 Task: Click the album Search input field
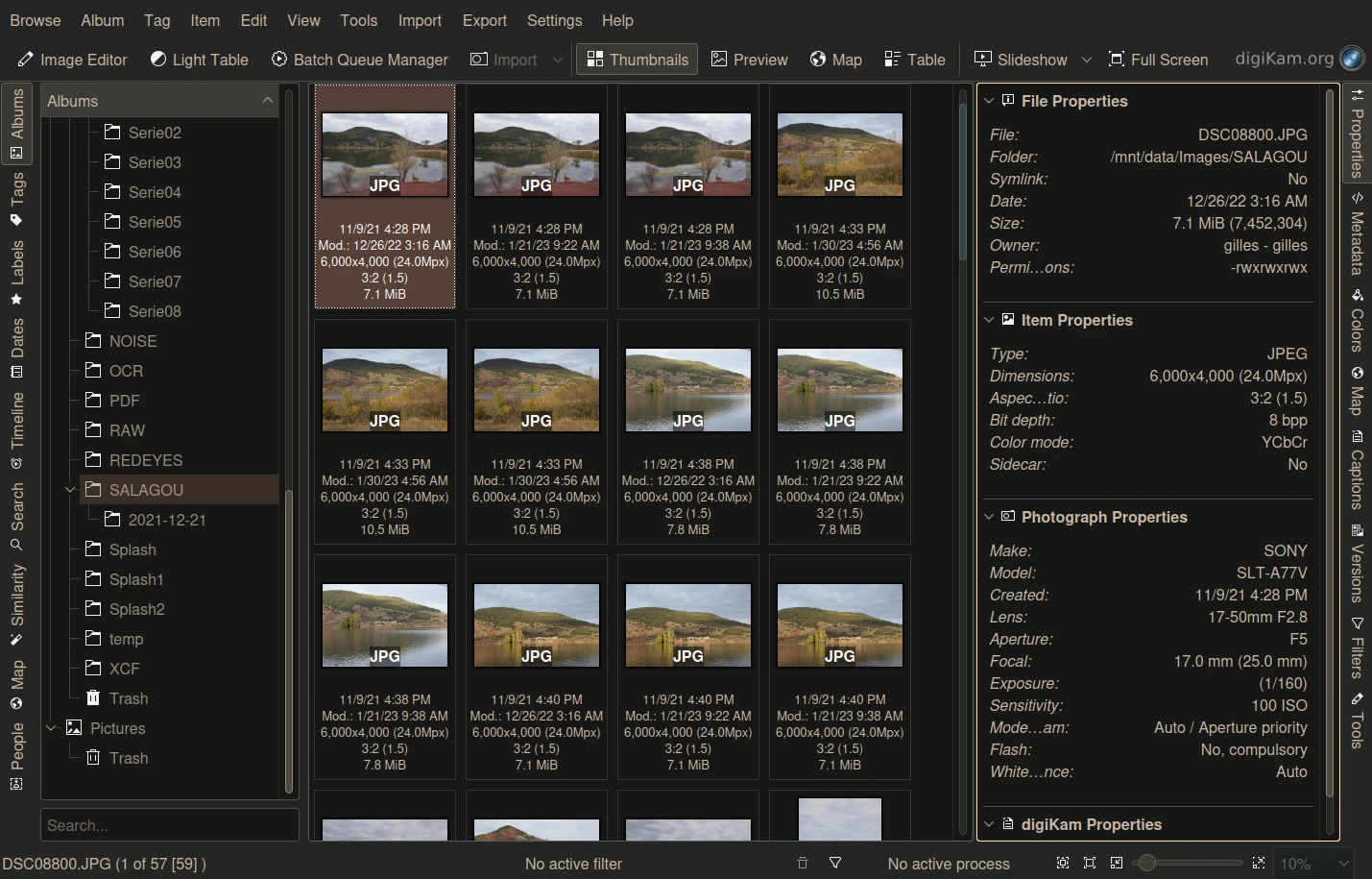(169, 825)
